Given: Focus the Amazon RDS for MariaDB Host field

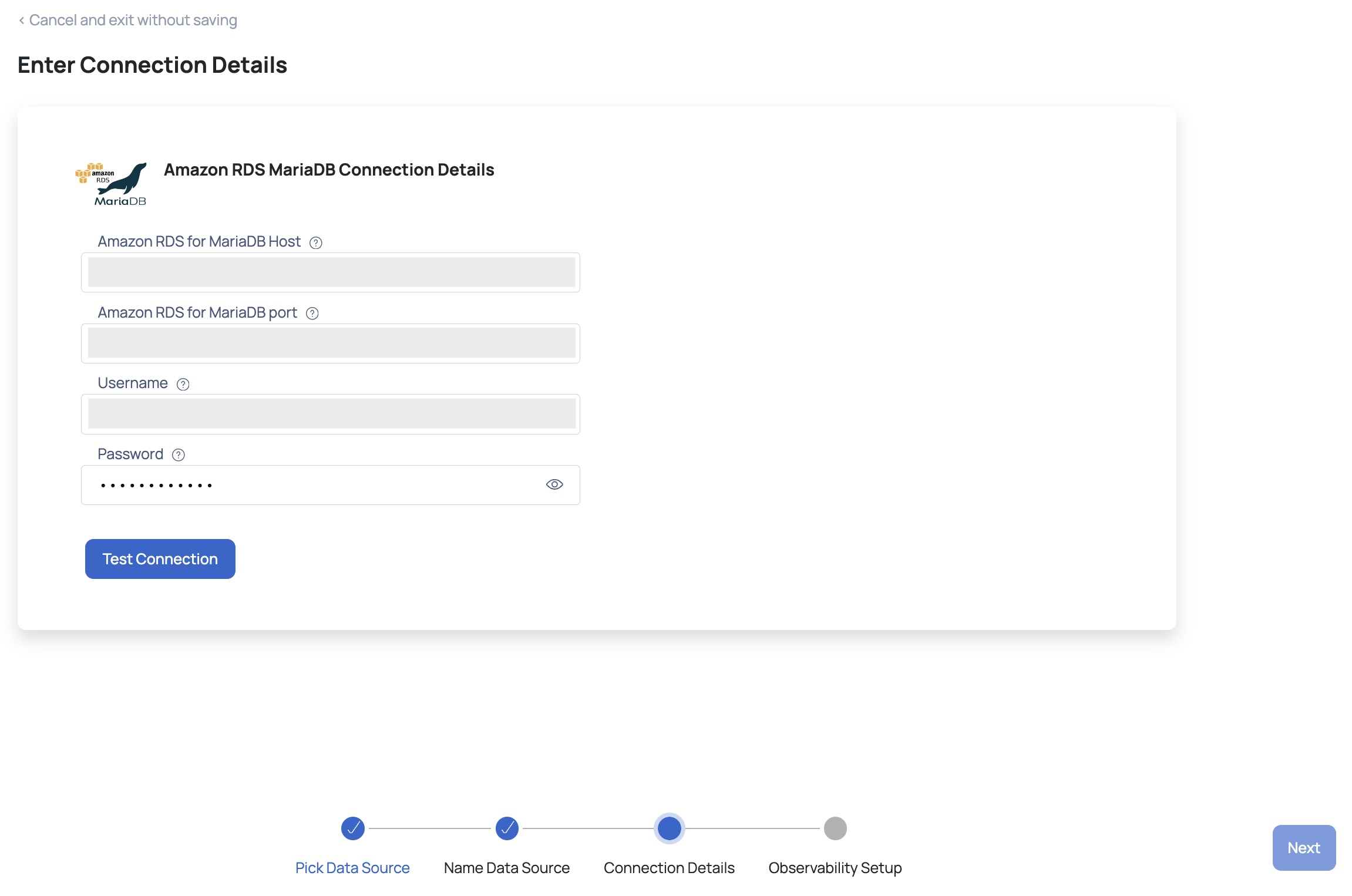Looking at the screenshot, I should pyautogui.click(x=331, y=272).
